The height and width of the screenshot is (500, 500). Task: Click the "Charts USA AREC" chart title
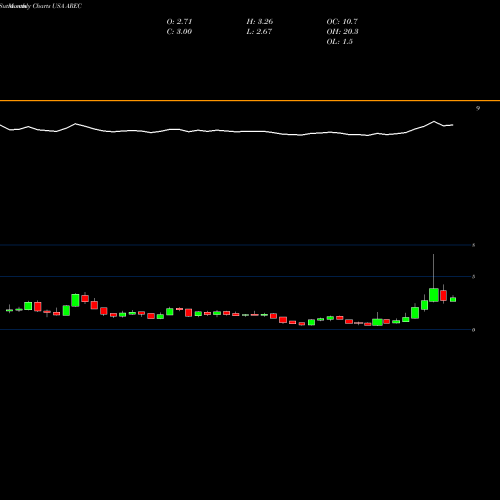57,6
